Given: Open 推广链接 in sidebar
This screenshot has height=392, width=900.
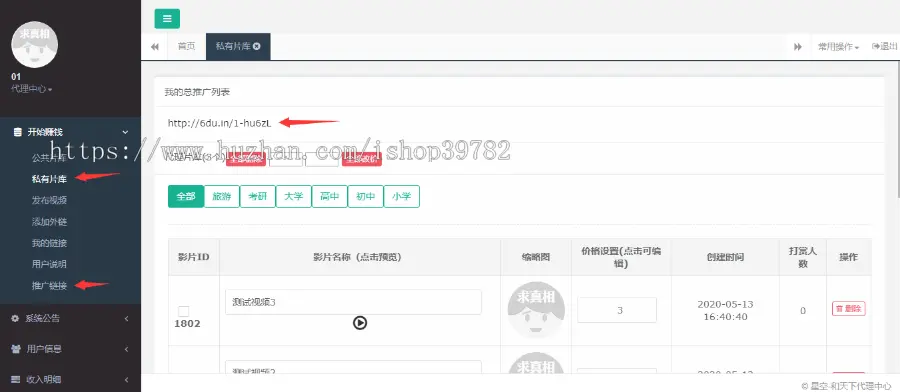Looking at the screenshot, I should coord(49,285).
